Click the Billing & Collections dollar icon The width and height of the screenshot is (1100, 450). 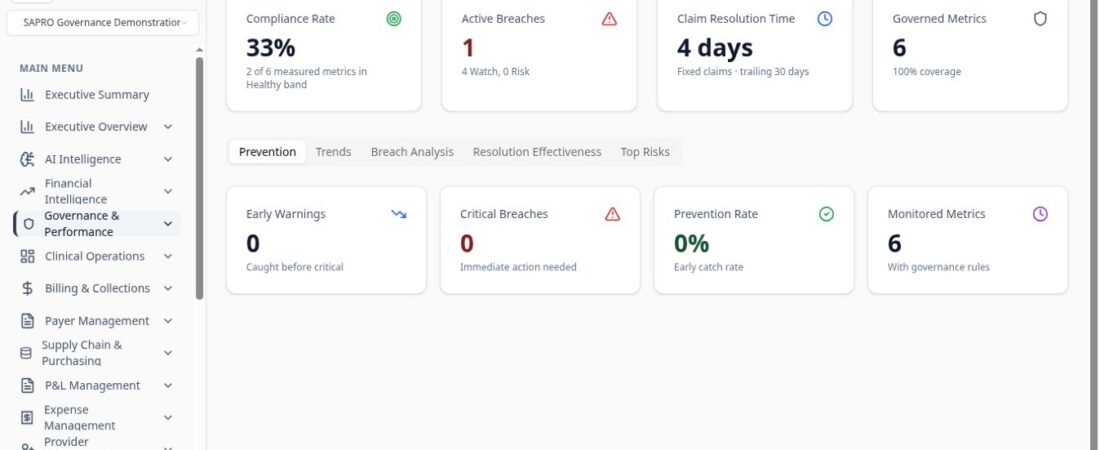coord(27,289)
